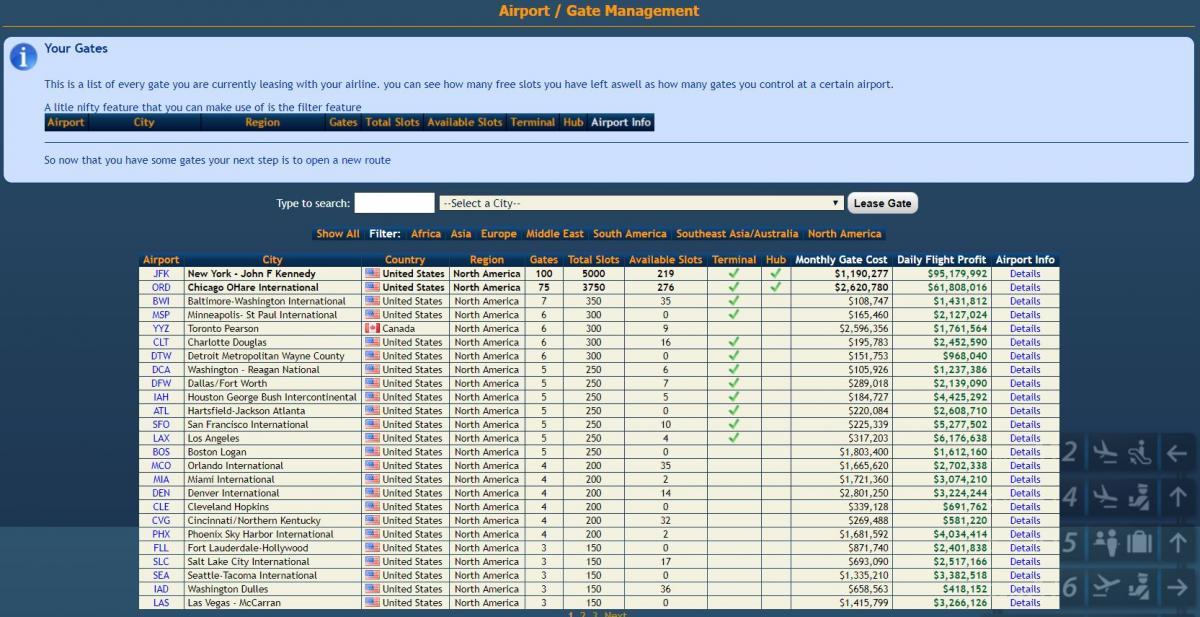This screenshot has width=1200, height=617.
Task: Open Details for Toronto Pearson
Action: pyautogui.click(x=1025, y=328)
